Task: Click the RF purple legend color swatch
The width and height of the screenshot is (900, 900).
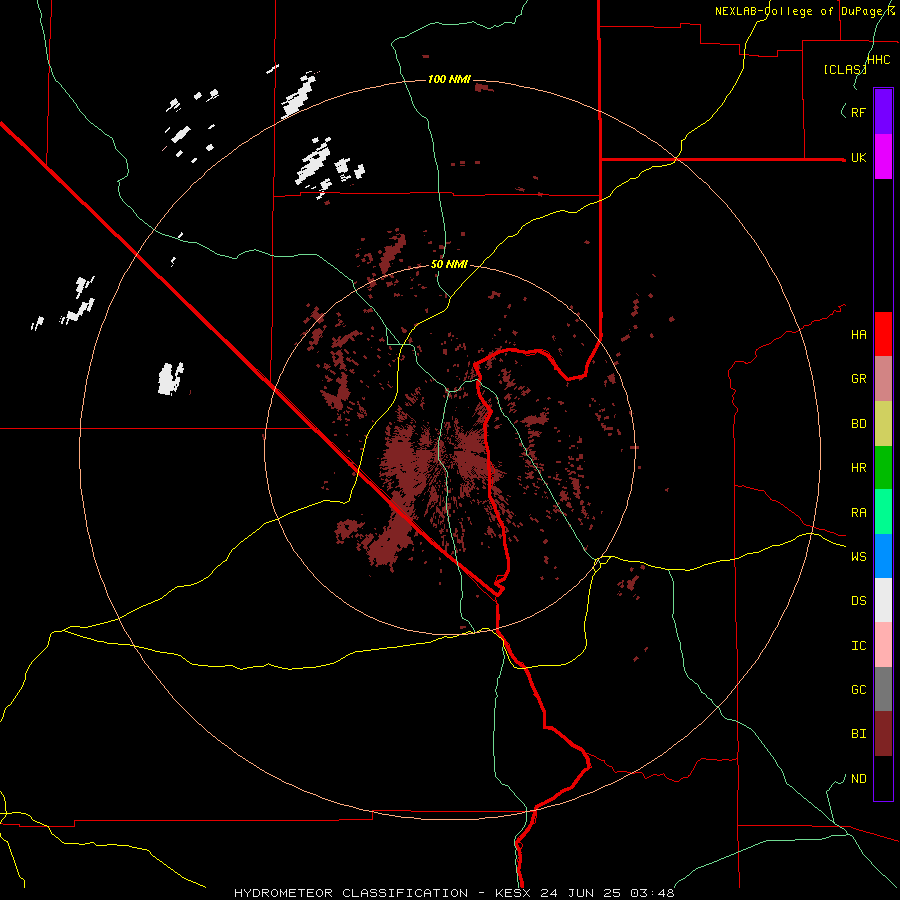Action: [x=883, y=112]
